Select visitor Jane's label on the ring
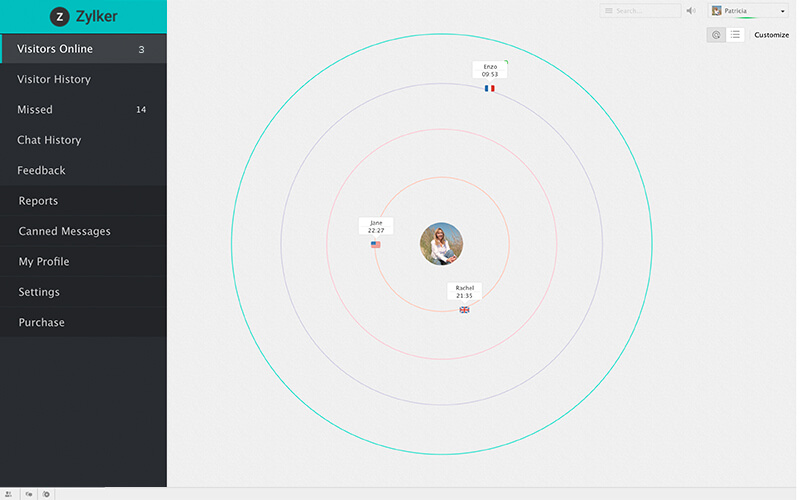Screen dimensions: 800x500 tap(376, 227)
